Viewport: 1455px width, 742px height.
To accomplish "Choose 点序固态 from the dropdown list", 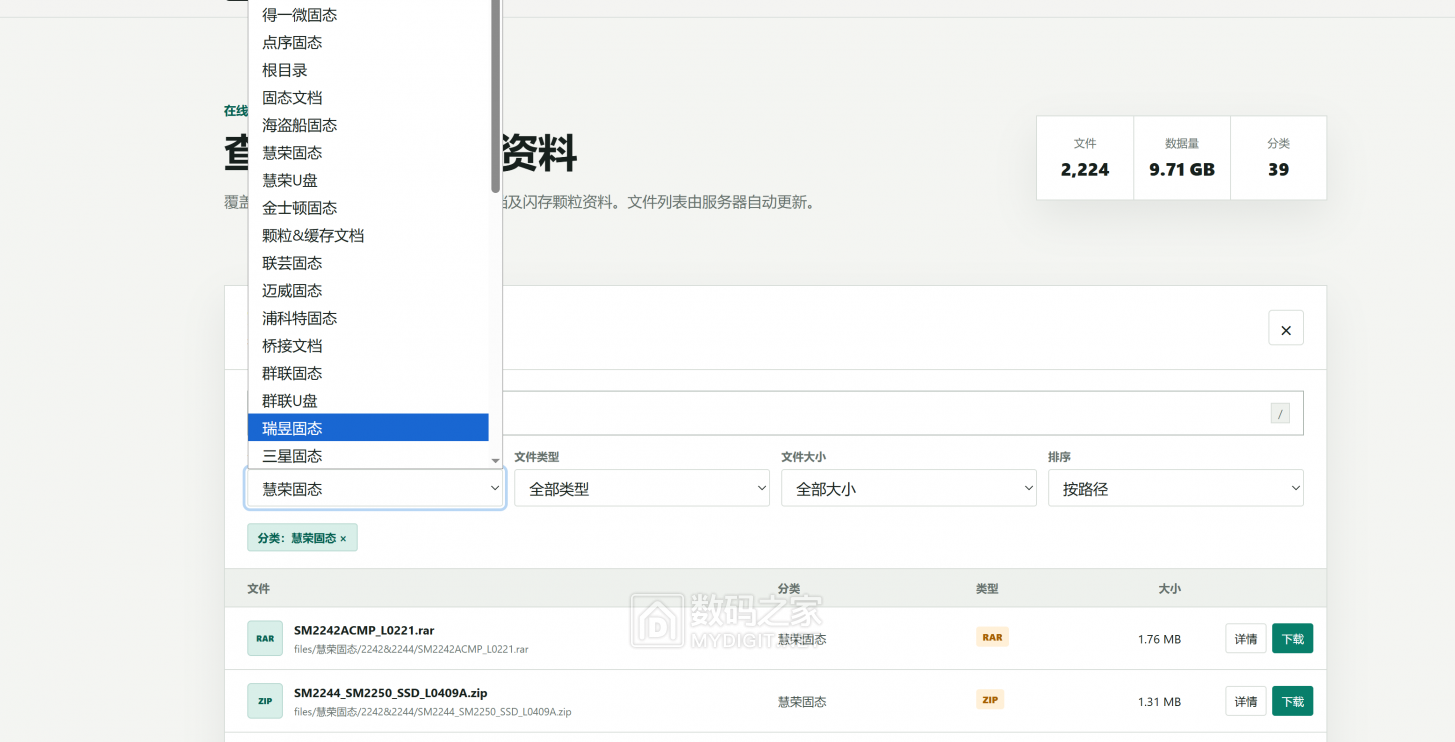I will click(x=368, y=43).
